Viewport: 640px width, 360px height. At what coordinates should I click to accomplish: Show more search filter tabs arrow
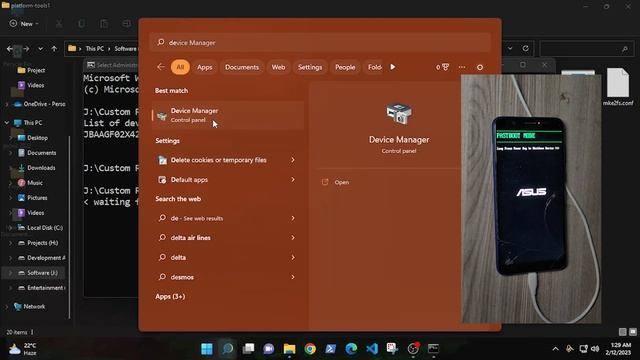click(393, 67)
